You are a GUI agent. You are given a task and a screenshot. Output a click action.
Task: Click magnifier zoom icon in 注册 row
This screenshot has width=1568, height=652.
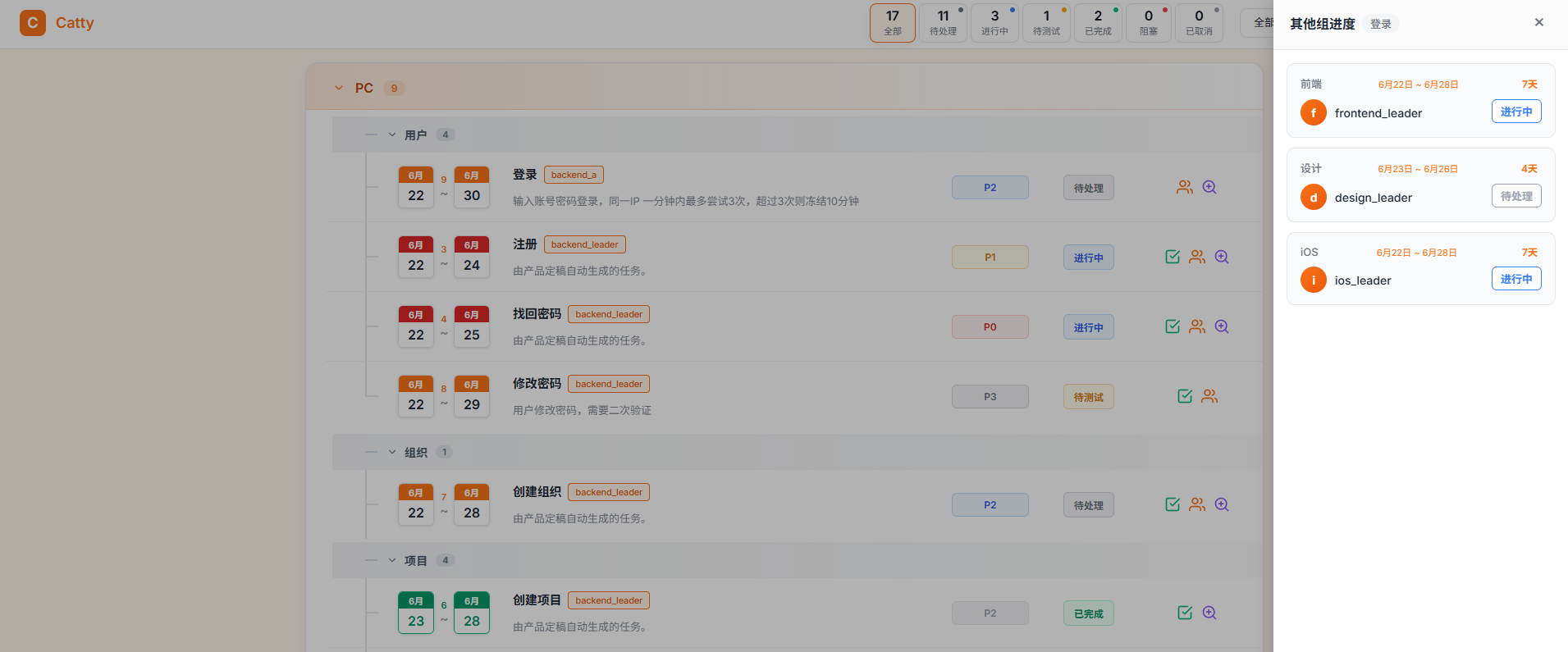pos(1222,257)
